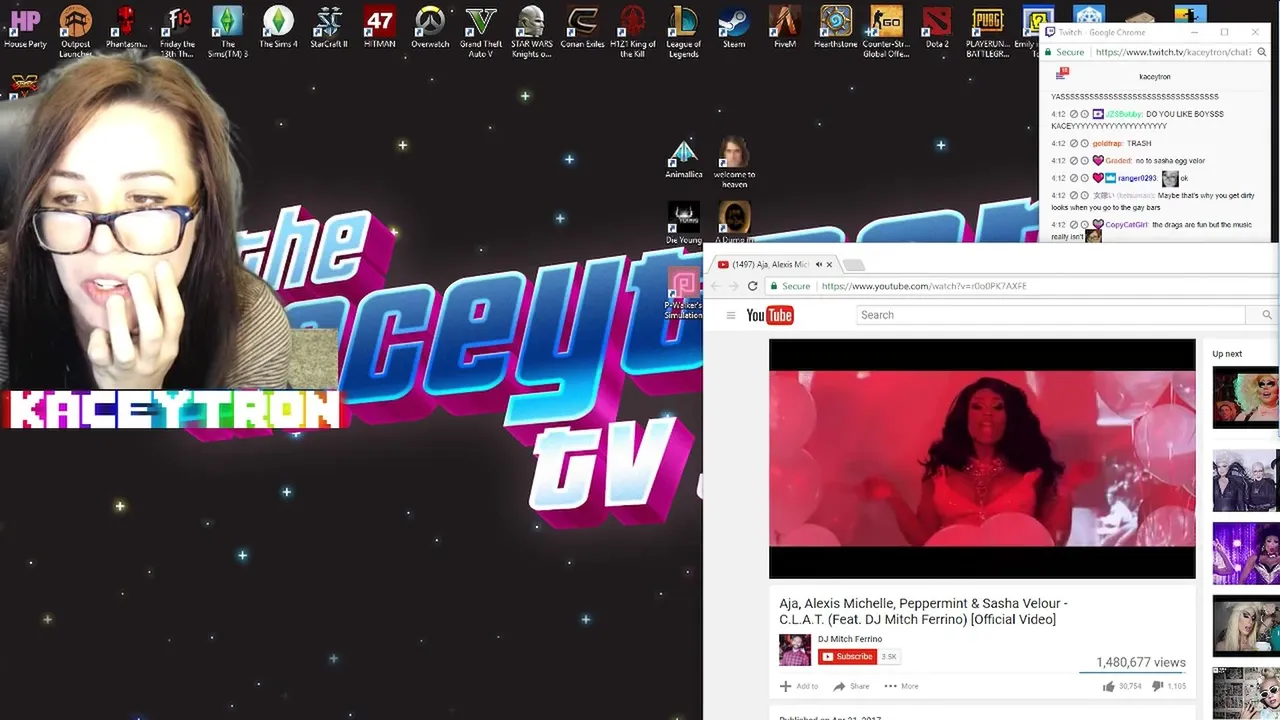This screenshot has height=720, width=1280.
Task: Dislike the video with thumbs down
Action: [1157, 686]
